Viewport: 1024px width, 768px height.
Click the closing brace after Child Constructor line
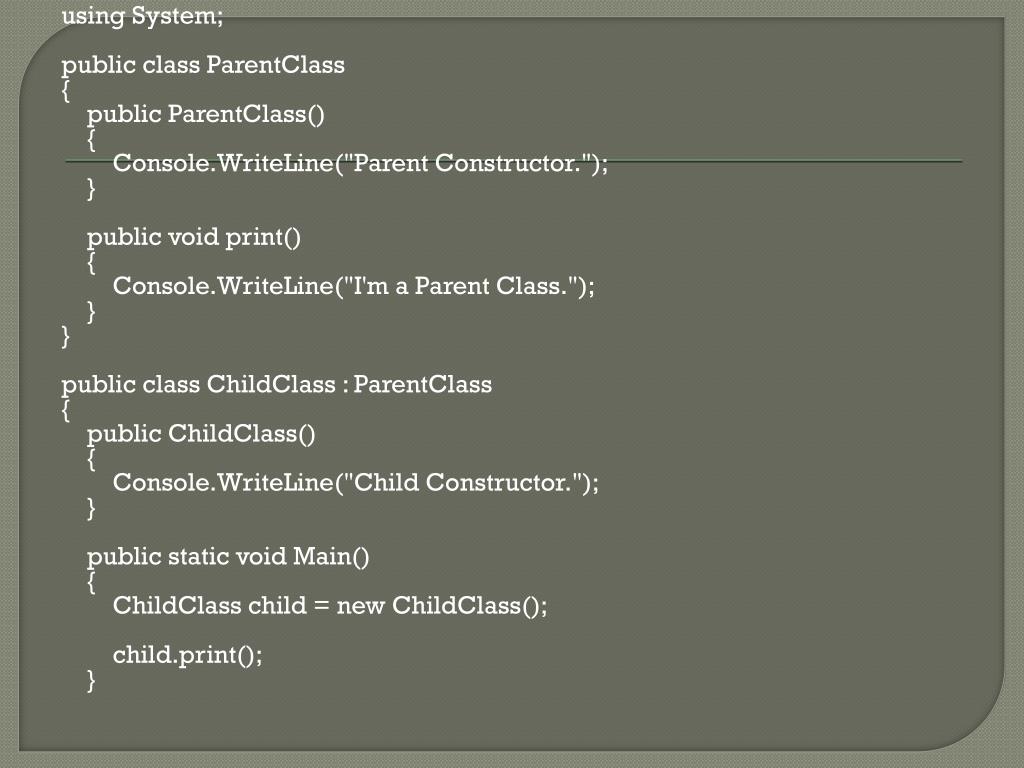91,508
